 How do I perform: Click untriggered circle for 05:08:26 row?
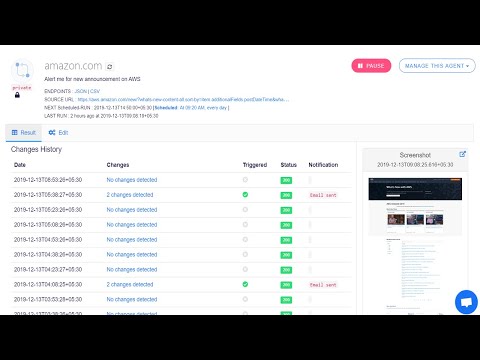pos(245,225)
